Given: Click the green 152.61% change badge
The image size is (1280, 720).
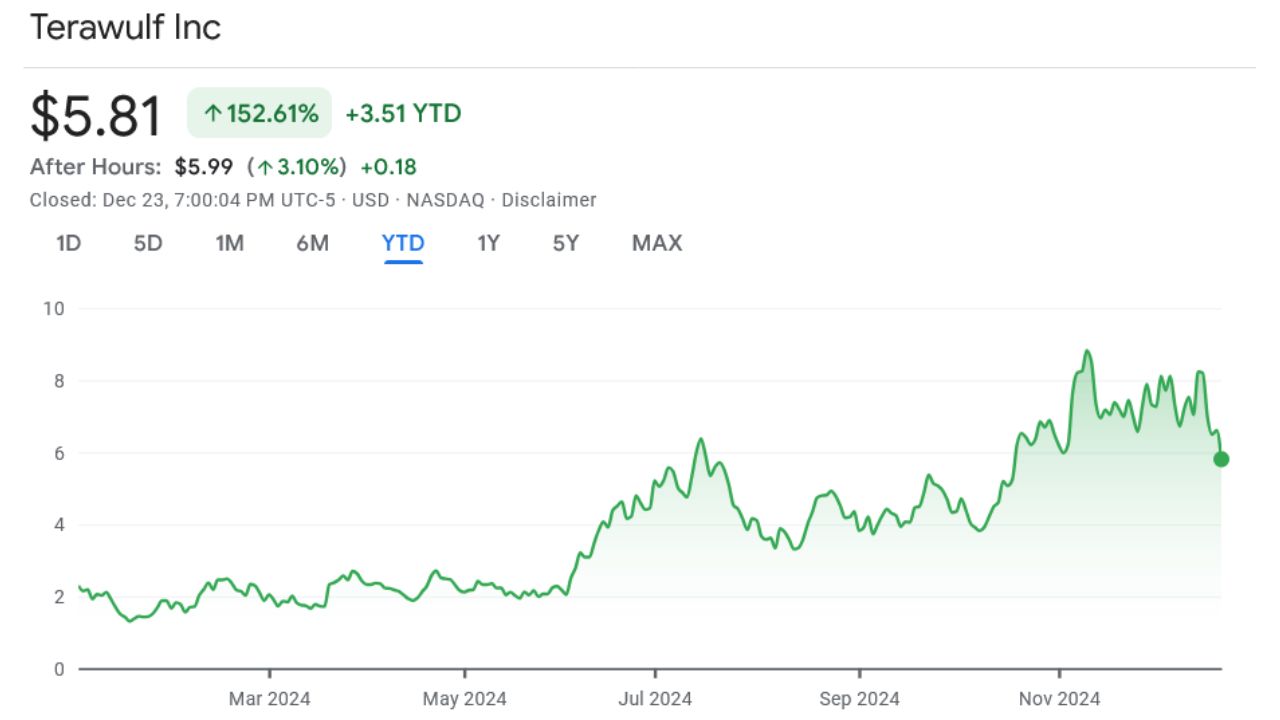Looking at the screenshot, I should click(260, 113).
